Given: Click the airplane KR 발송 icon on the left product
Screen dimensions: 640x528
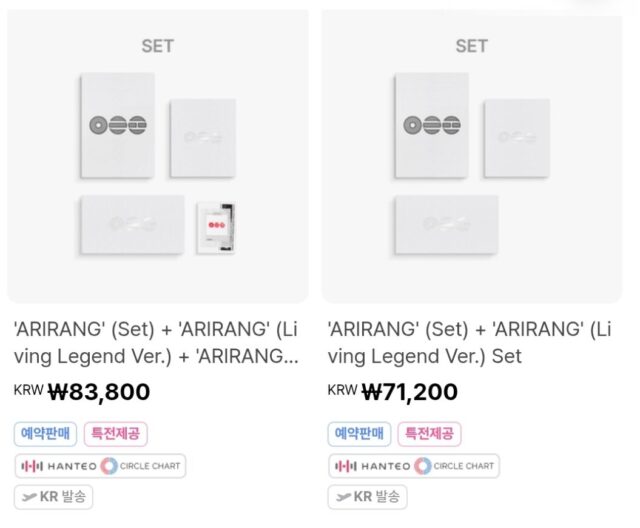Looking at the screenshot, I should [30, 497].
